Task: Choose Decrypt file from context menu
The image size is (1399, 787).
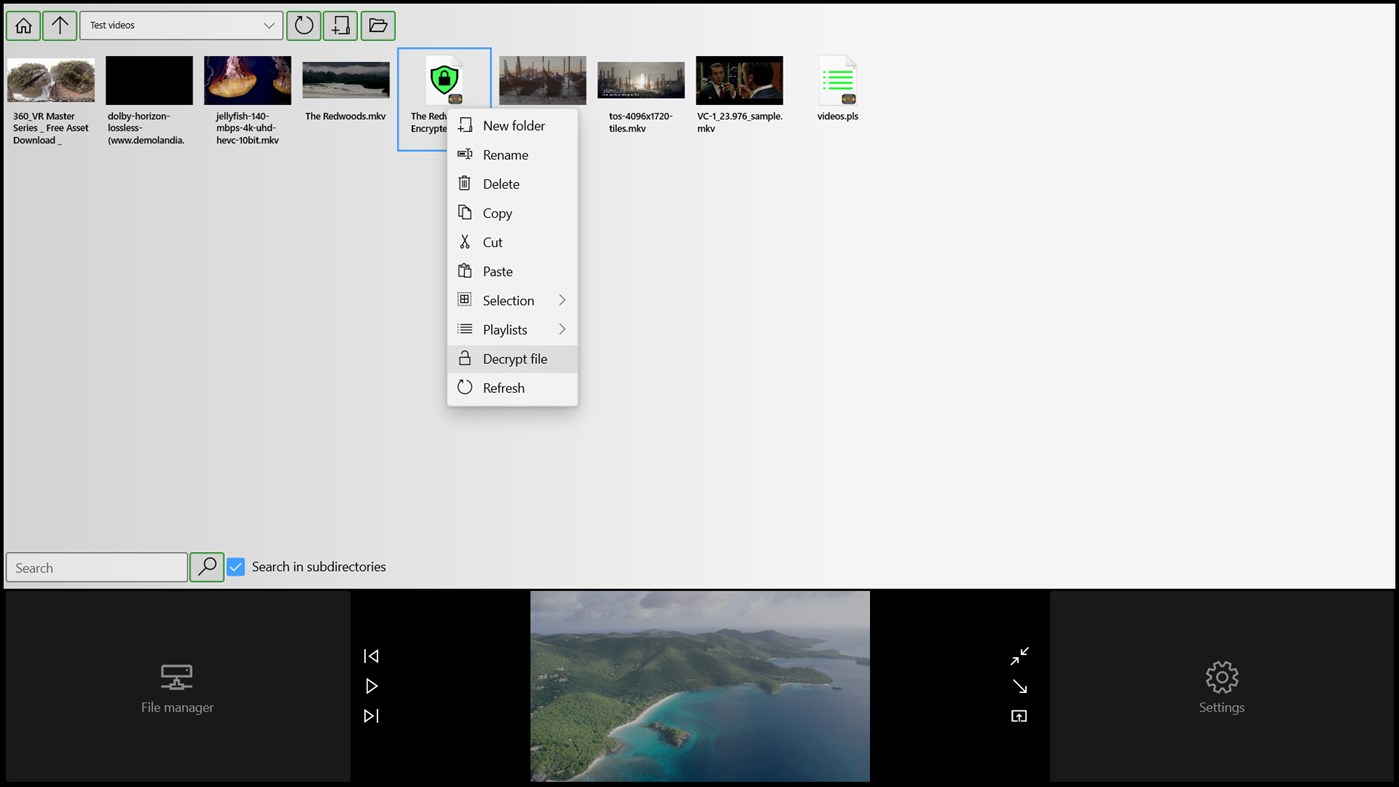Action: 514,358
